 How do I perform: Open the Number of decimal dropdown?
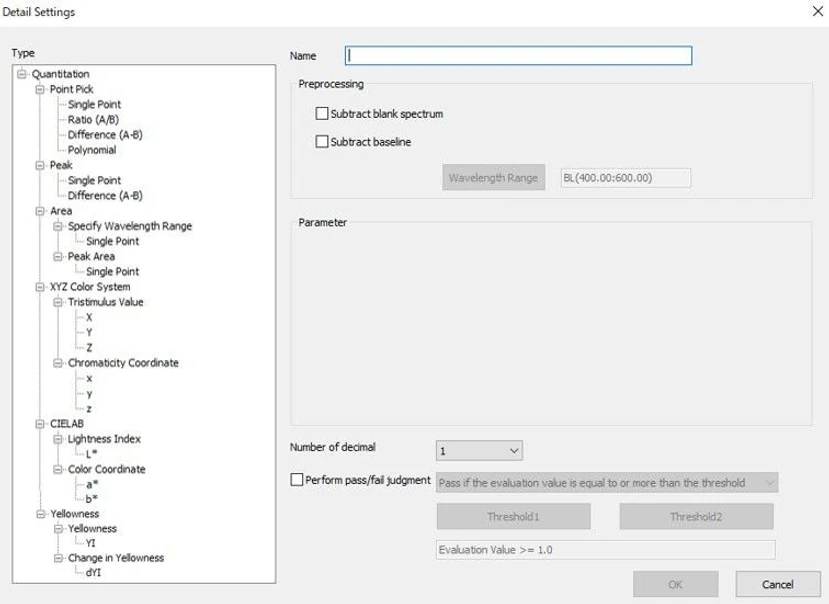(x=479, y=452)
